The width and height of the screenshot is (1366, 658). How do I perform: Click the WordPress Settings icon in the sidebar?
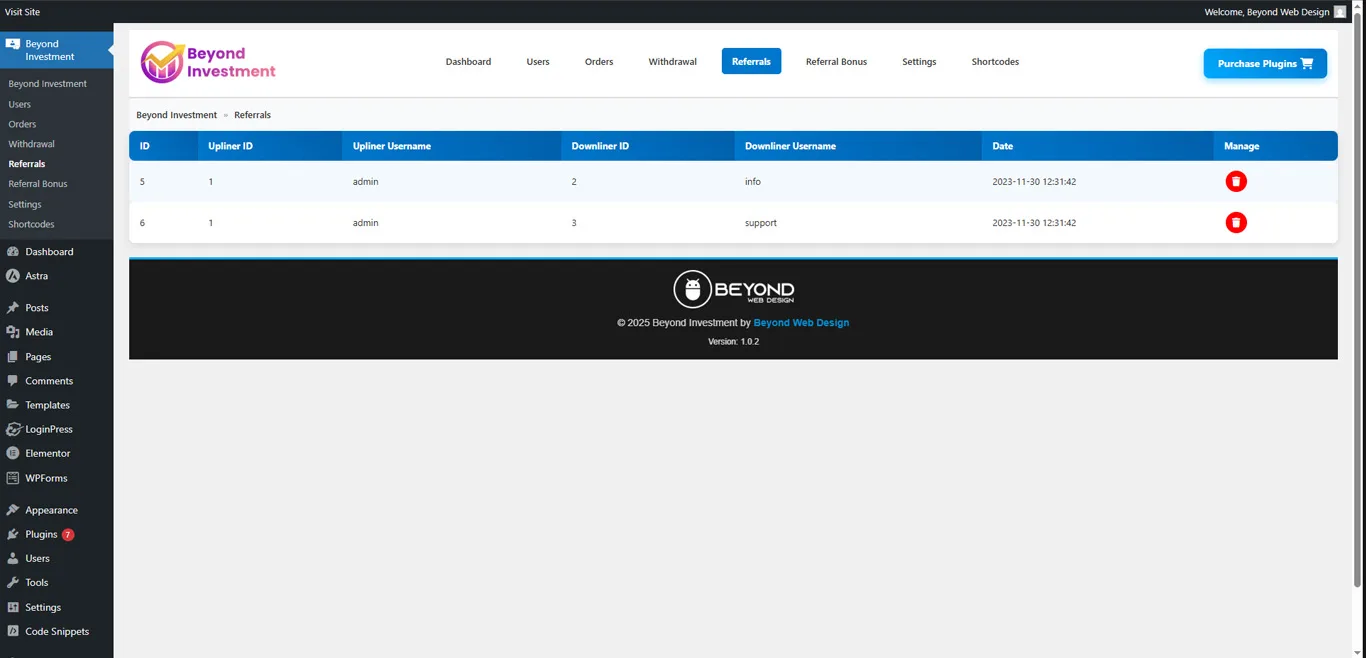tap(12, 607)
